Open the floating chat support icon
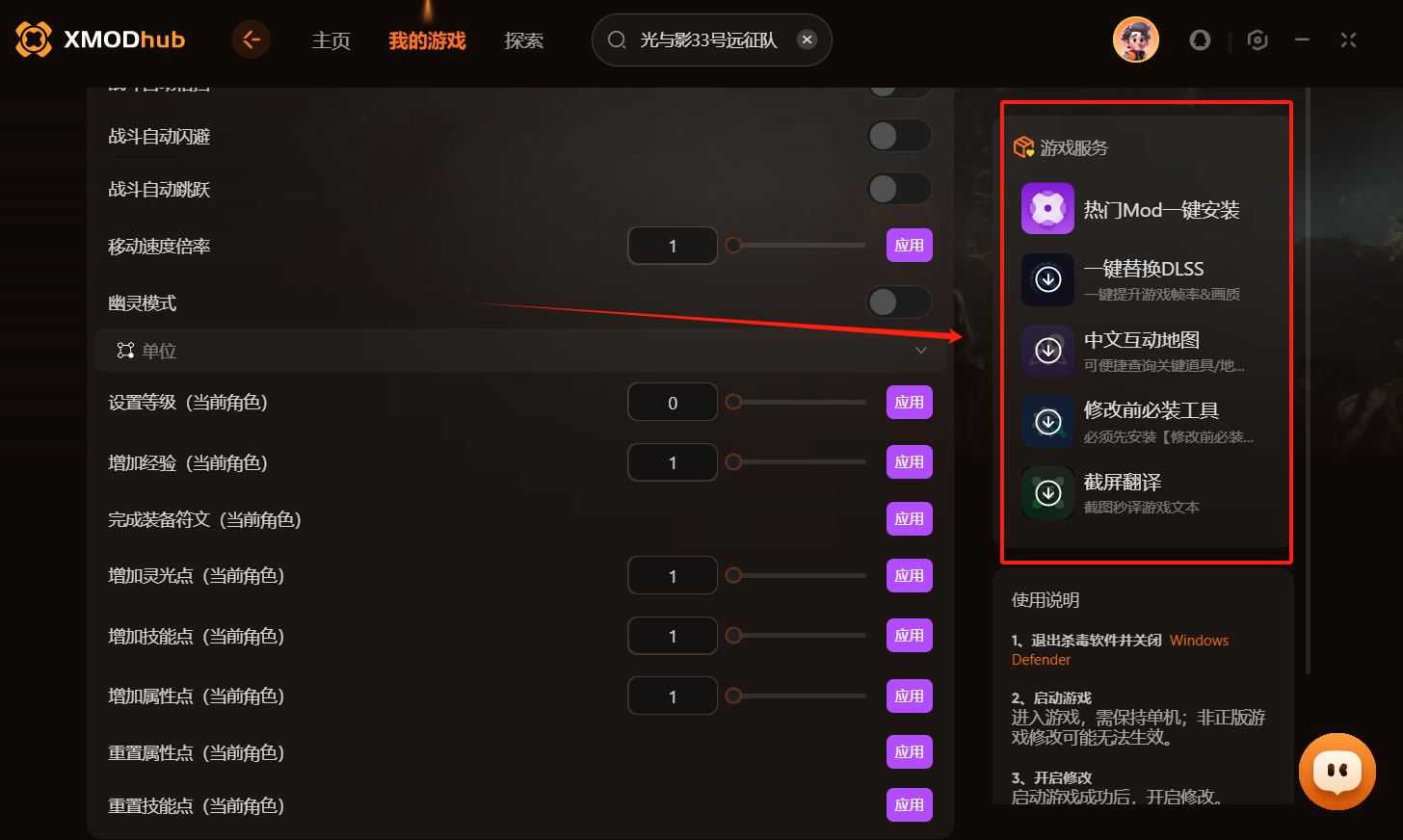The width and height of the screenshot is (1403, 840). 1337,771
